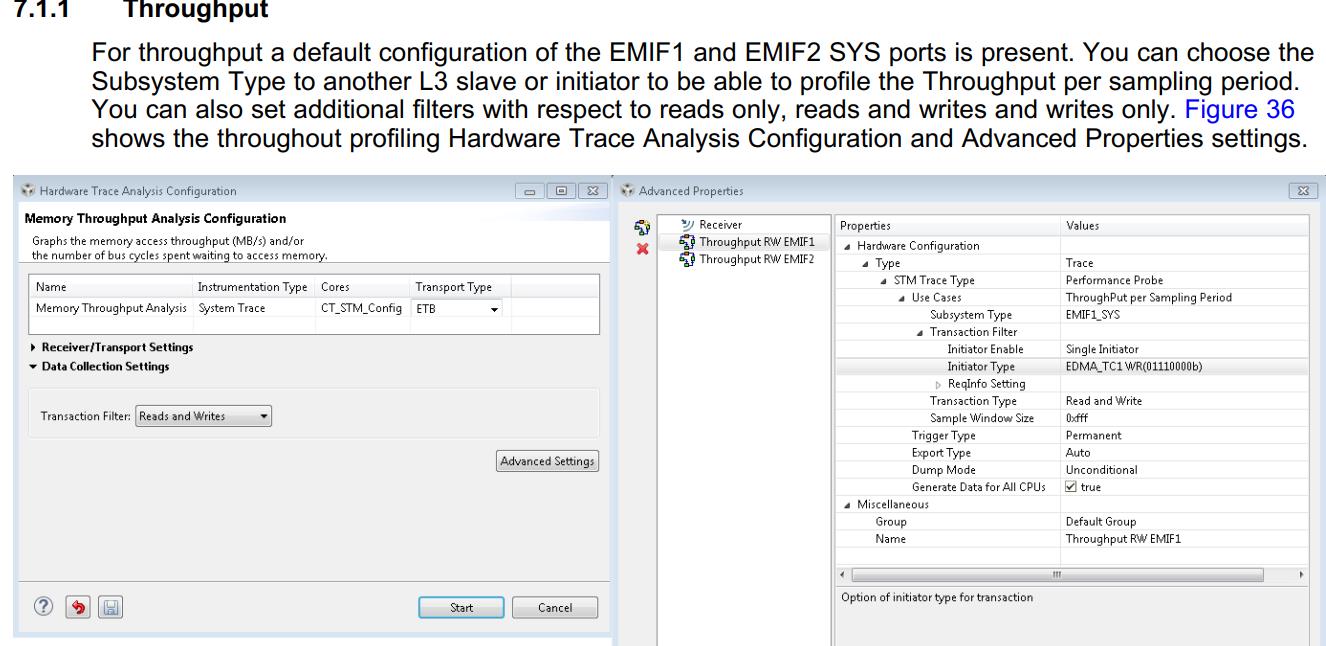The width and height of the screenshot is (1326, 646).
Task: Collapse the Hardware Configuration group
Action: [x=848, y=246]
